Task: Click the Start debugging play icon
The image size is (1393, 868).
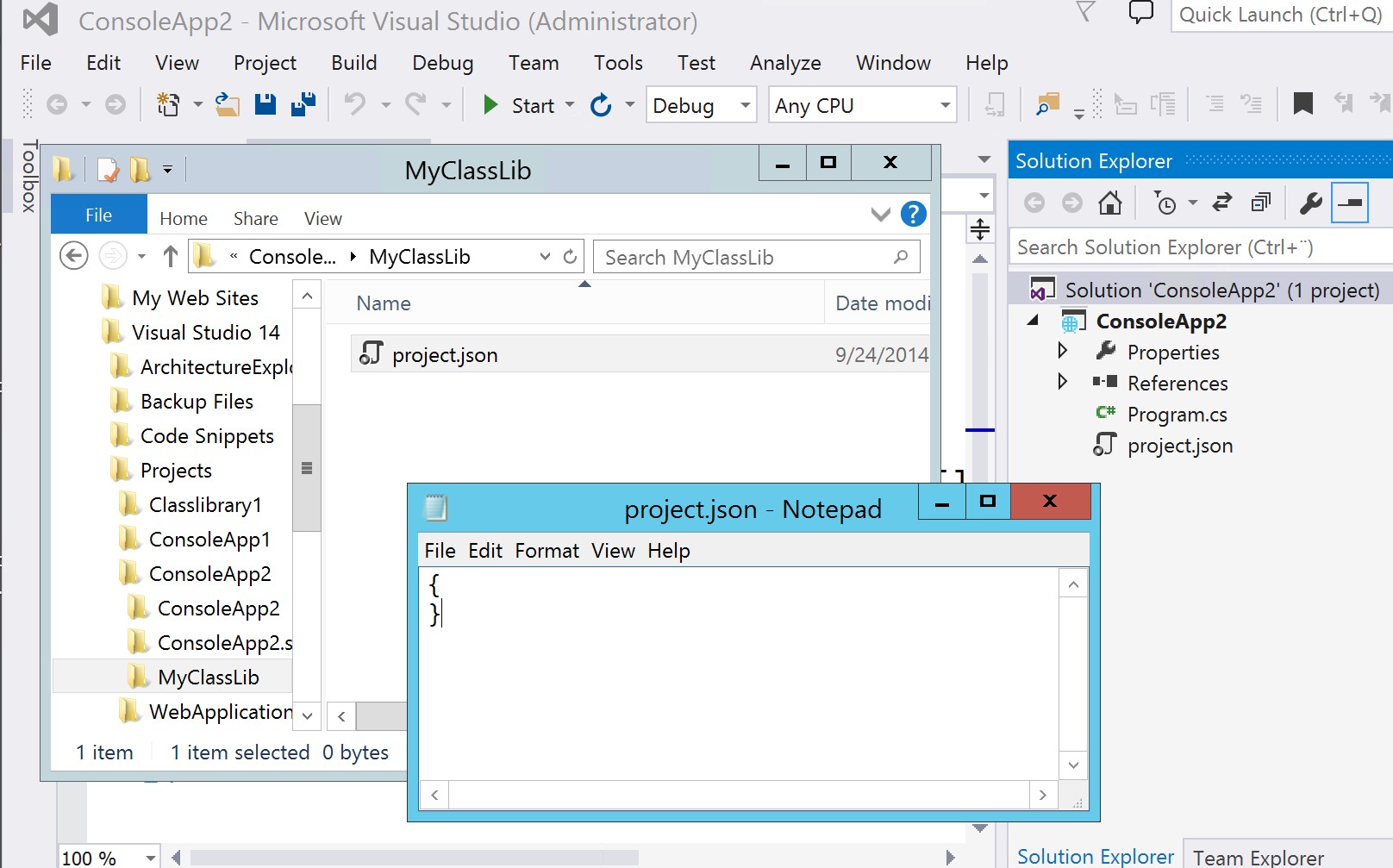Action: point(490,105)
